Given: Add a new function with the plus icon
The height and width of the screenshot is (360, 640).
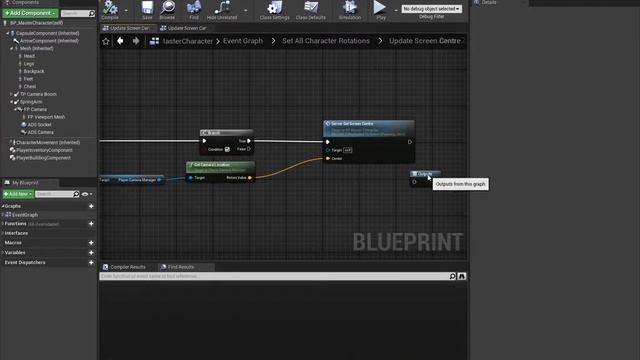Looking at the screenshot, I should (x=91, y=224).
